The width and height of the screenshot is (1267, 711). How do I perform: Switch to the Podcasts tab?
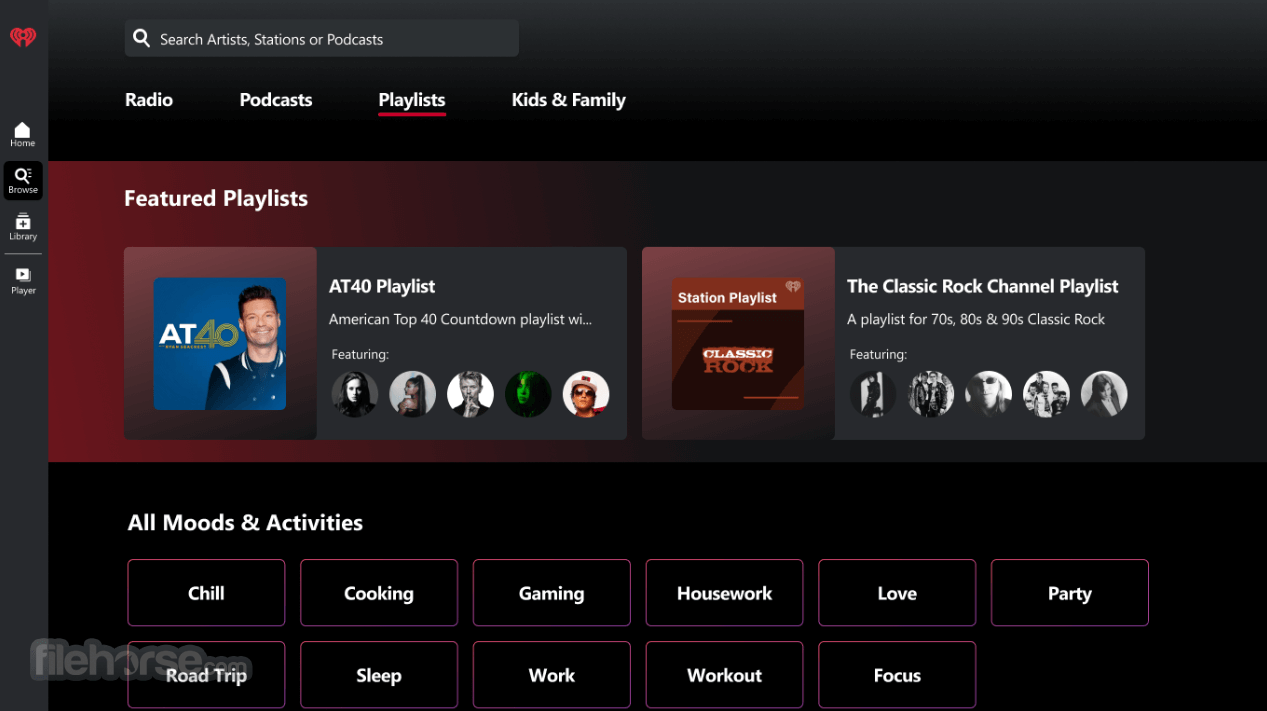pyautogui.click(x=276, y=100)
